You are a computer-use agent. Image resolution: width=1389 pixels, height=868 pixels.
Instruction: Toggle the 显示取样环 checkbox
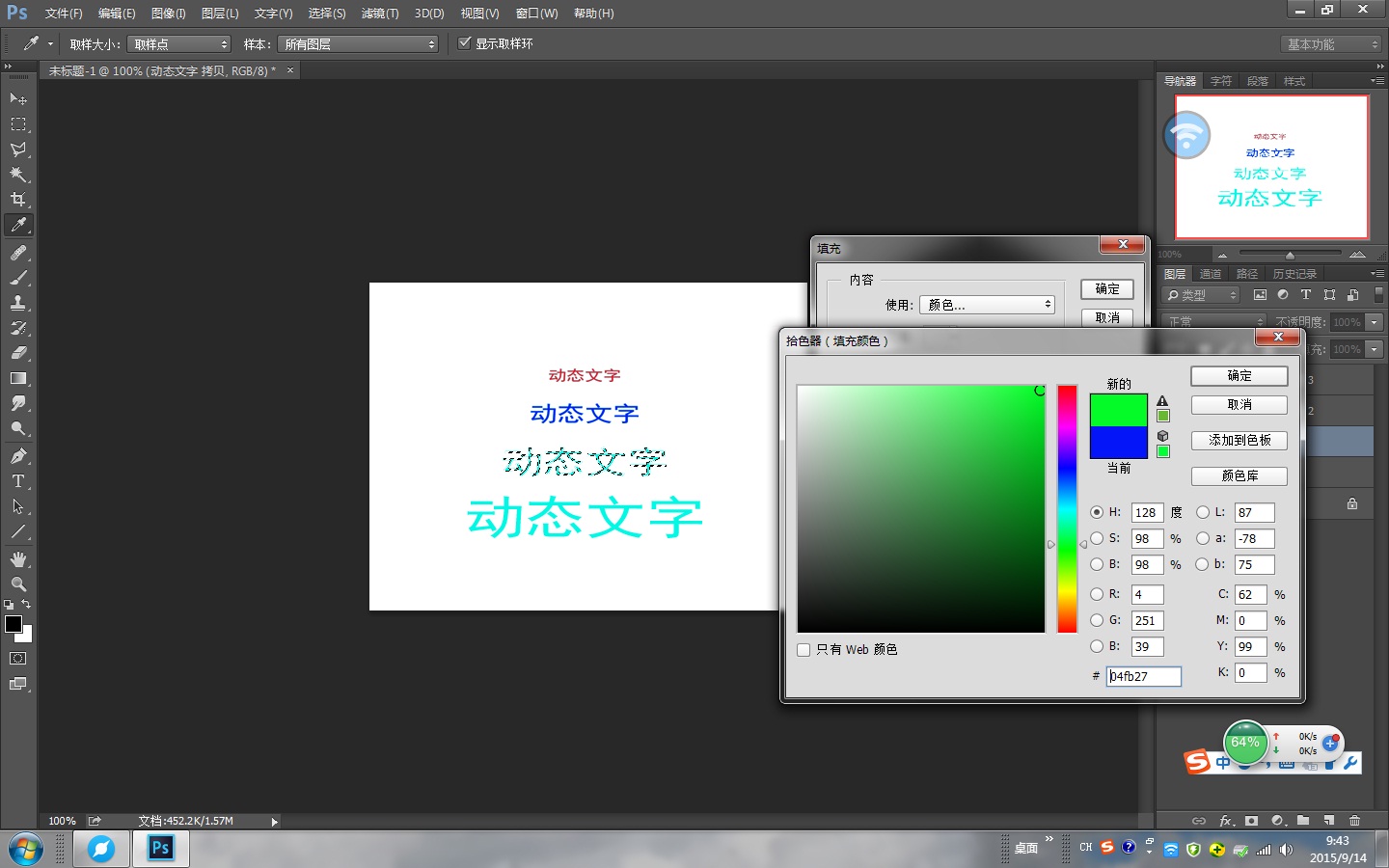pos(465,43)
